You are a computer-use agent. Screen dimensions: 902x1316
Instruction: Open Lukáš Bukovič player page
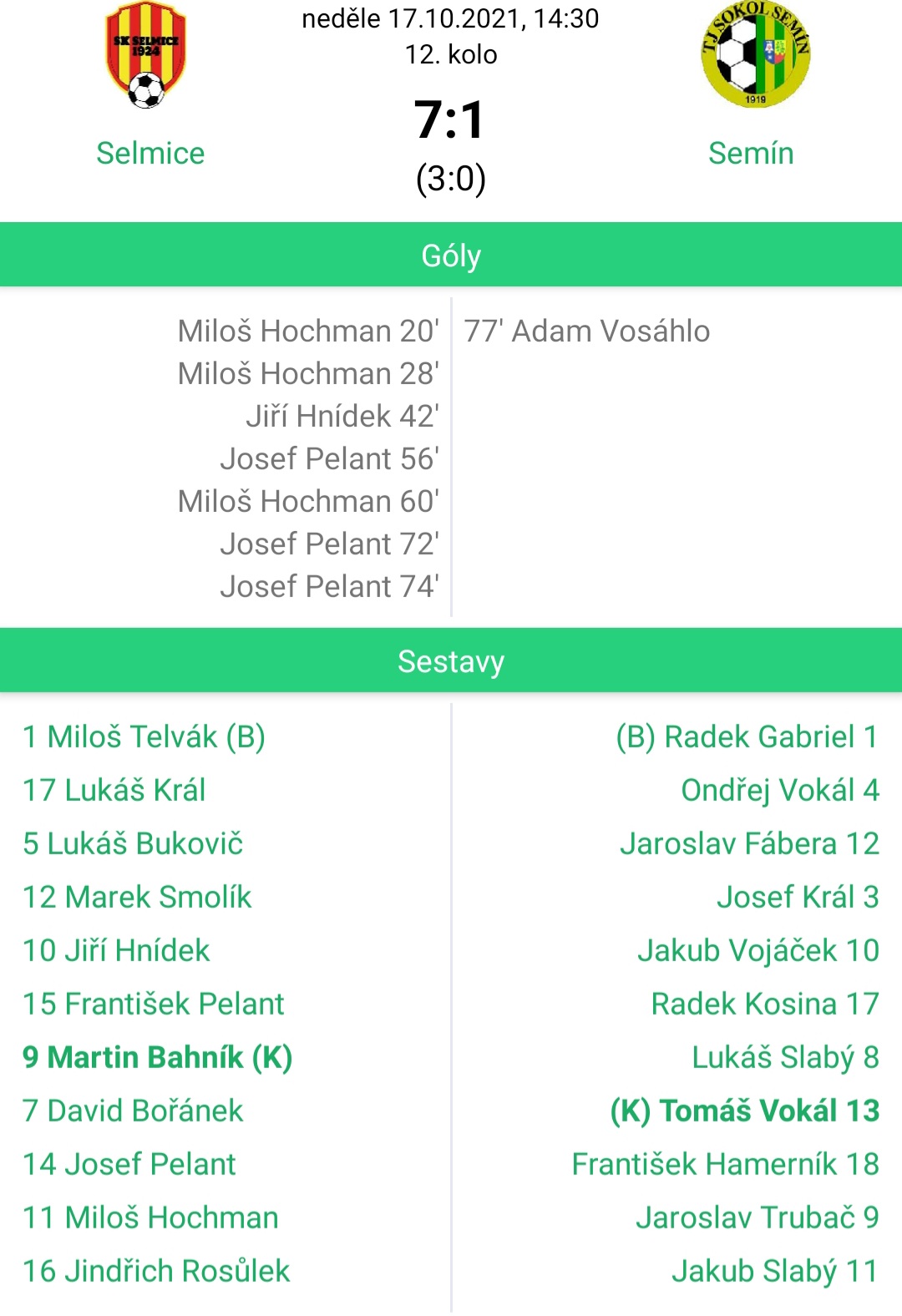tap(133, 843)
